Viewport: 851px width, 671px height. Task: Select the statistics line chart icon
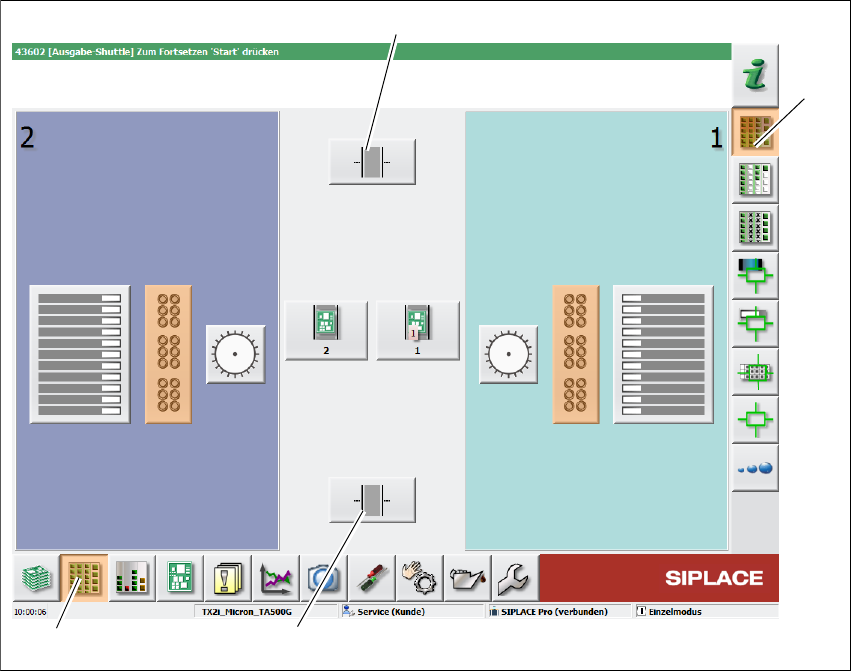pyautogui.click(x=276, y=578)
